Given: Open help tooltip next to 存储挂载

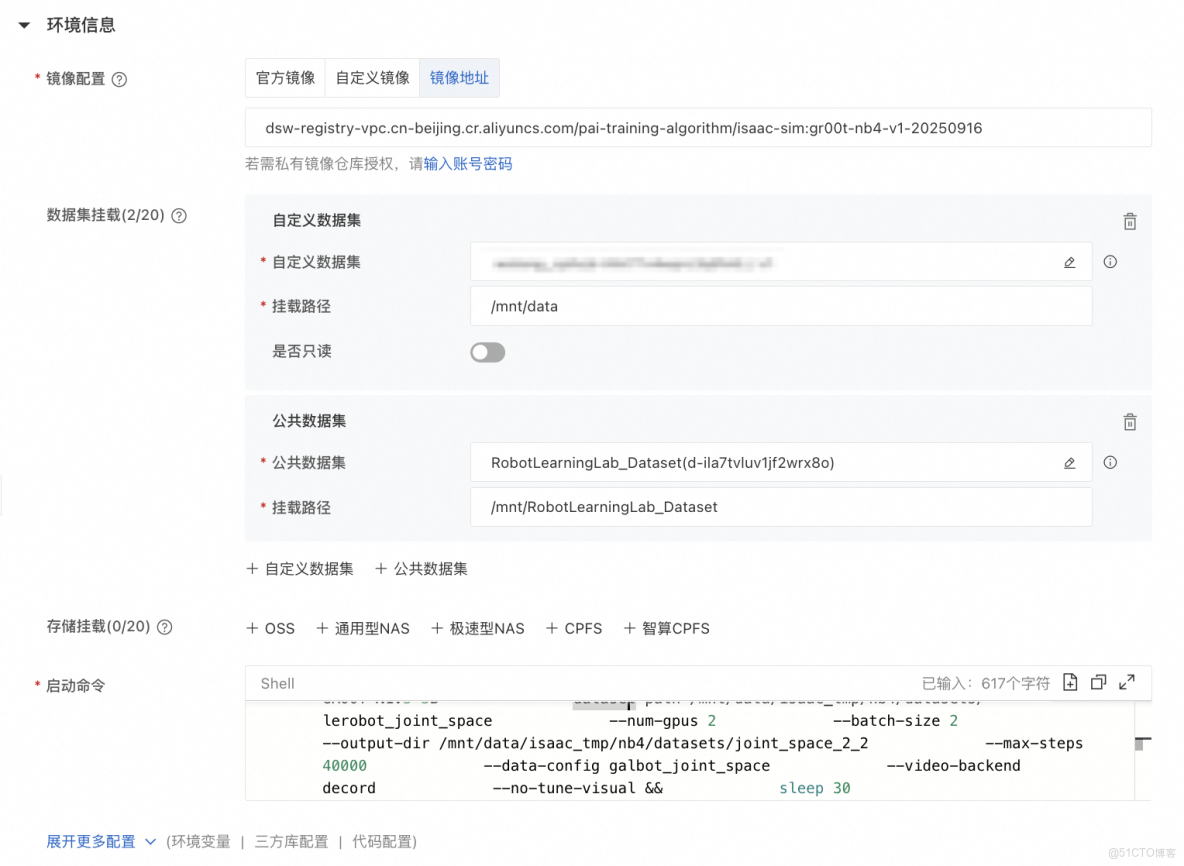Looking at the screenshot, I should click(x=166, y=628).
